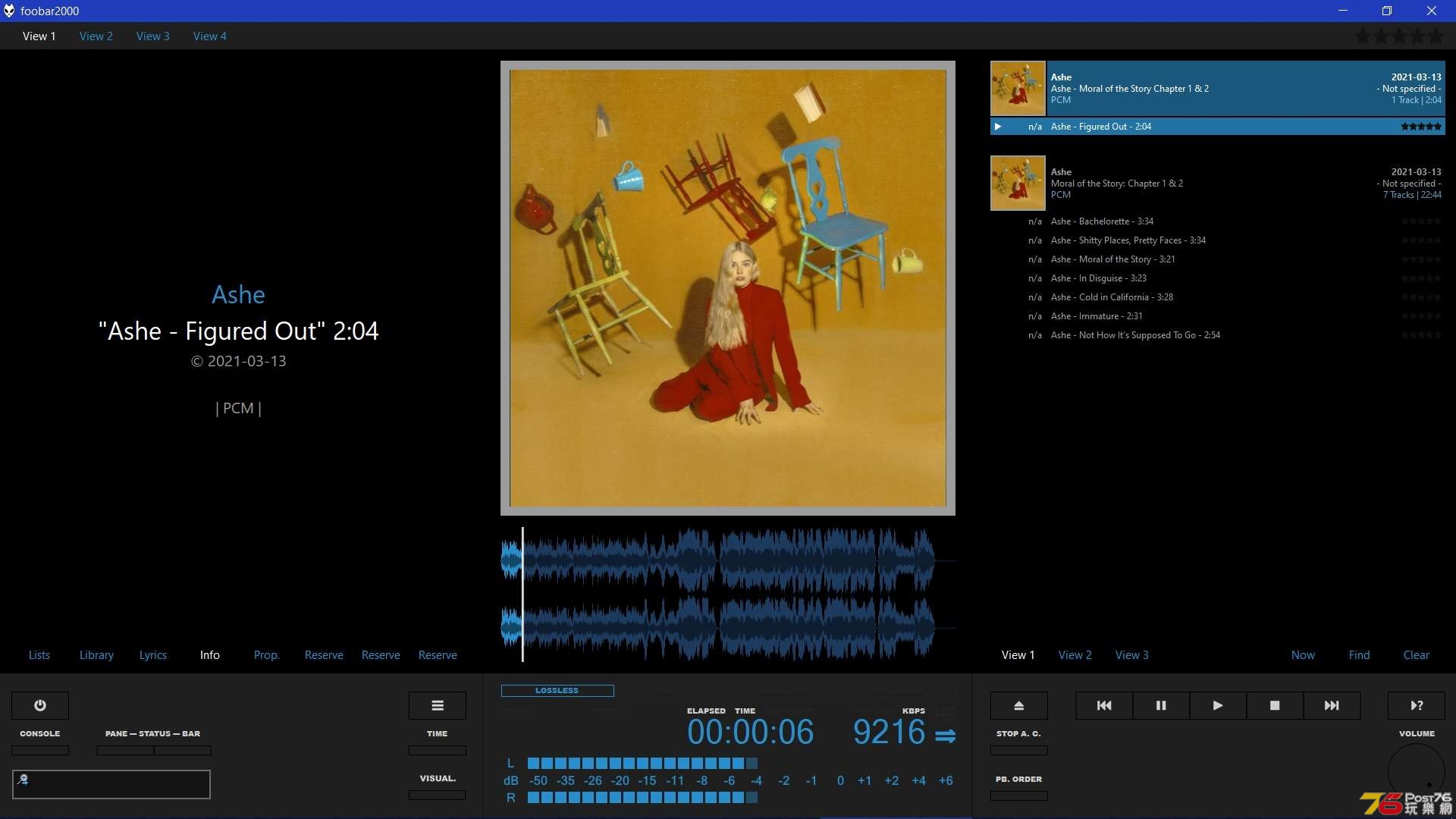The width and height of the screenshot is (1456, 819).
Task: Open the Library tab
Action: (96, 654)
